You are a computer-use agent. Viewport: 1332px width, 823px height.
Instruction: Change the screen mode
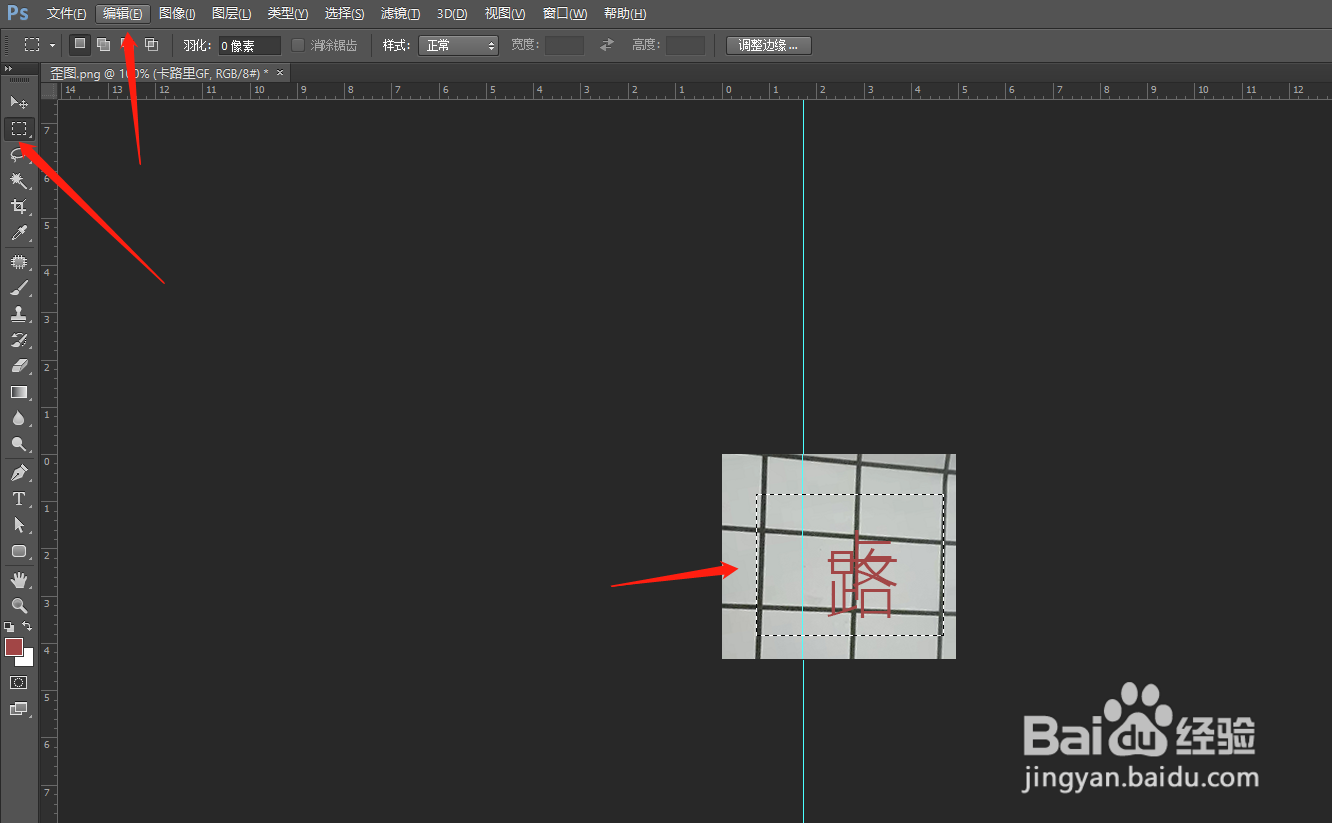point(19,709)
